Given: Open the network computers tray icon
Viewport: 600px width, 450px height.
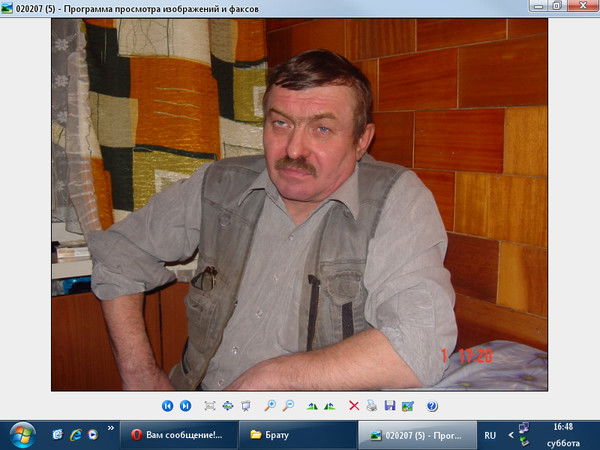Looking at the screenshot, I should click(x=524, y=427).
